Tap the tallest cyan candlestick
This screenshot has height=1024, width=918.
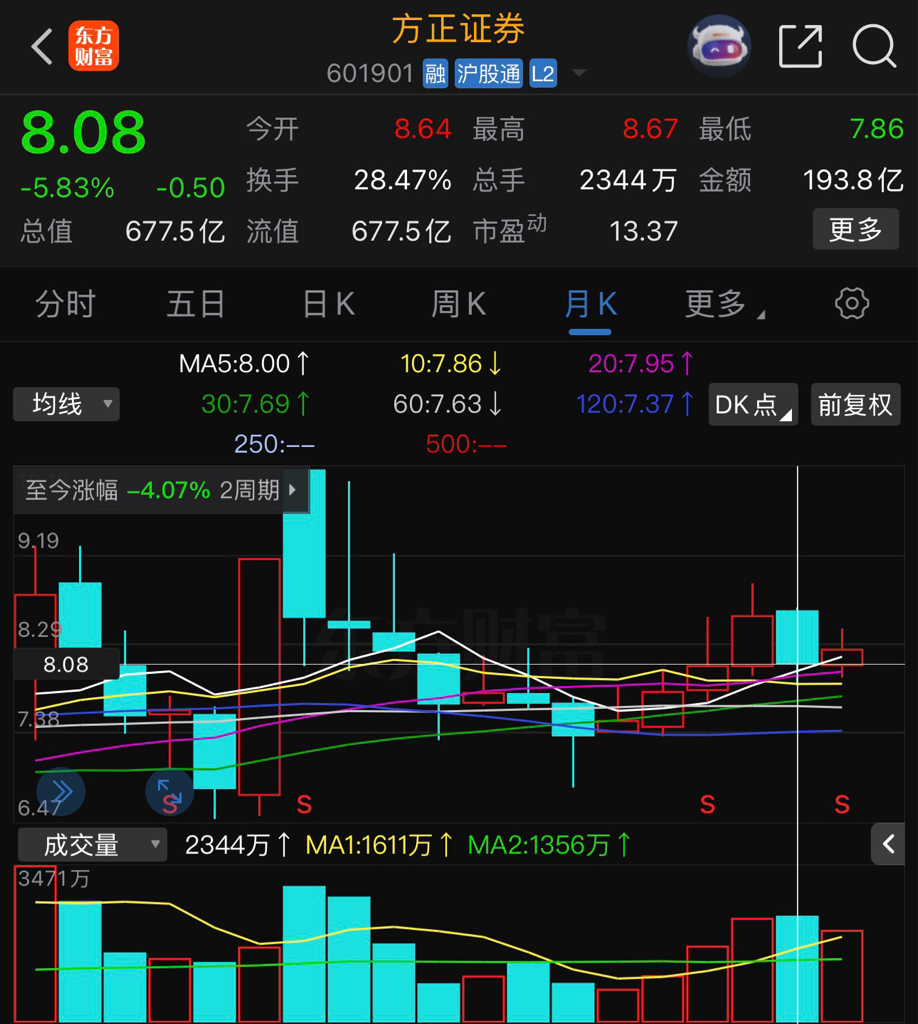[x=304, y=543]
